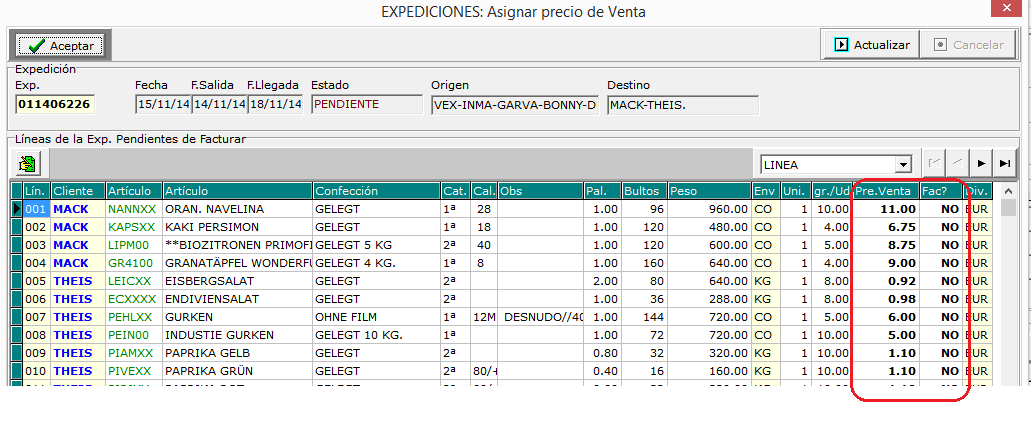
Task: Toggle Fac? value for EISBERGSALAT row
Action: pyautogui.click(x=940, y=281)
